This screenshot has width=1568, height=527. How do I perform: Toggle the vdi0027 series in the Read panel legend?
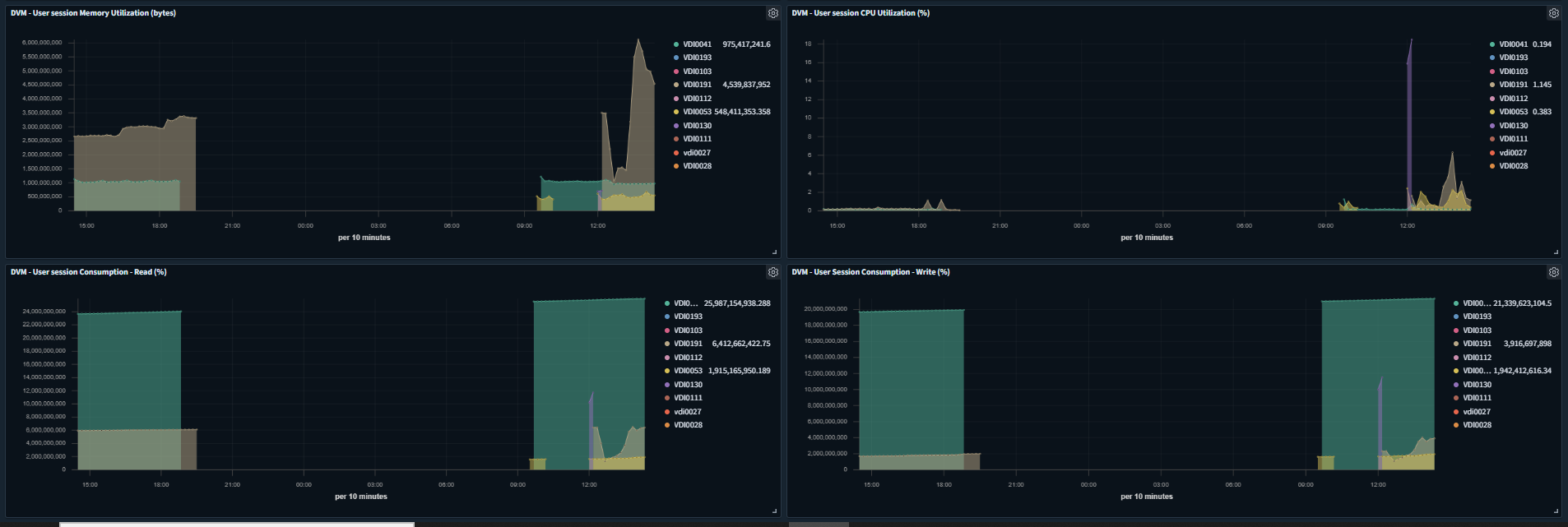click(x=686, y=412)
